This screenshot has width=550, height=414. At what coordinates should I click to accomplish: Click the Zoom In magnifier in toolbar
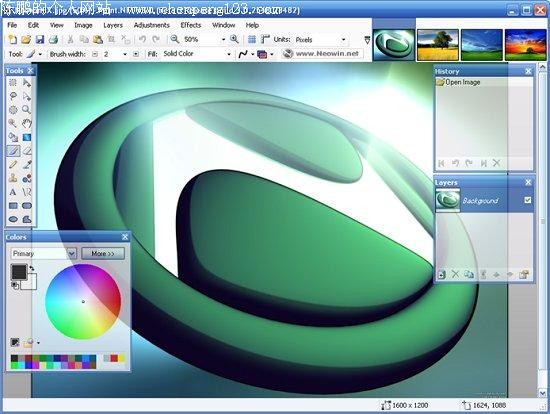click(234, 39)
